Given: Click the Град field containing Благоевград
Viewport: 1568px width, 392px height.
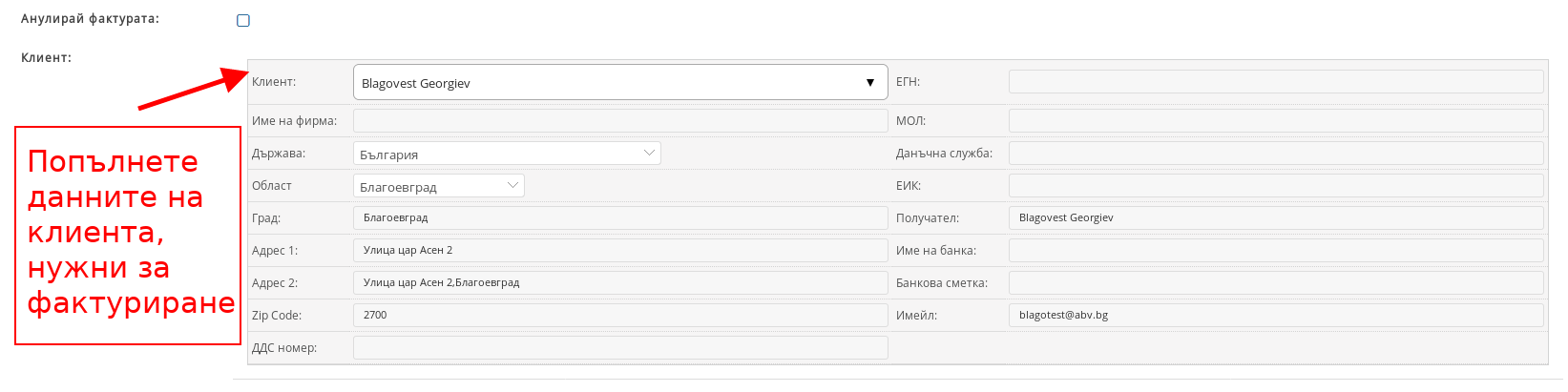Looking at the screenshot, I should 620,218.
